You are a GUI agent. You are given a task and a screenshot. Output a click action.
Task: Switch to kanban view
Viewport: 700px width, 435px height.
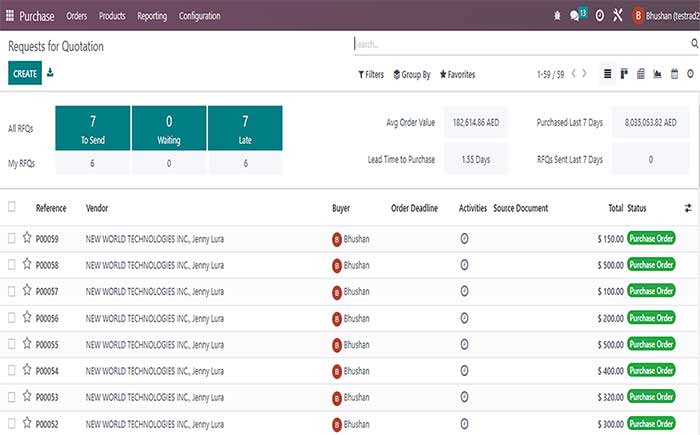624,74
